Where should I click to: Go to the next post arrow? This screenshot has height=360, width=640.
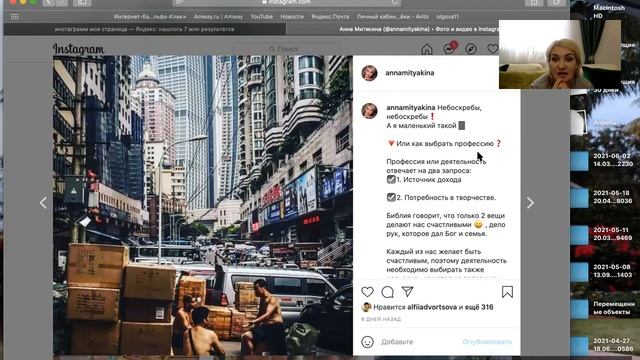pyautogui.click(x=530, y=203)
